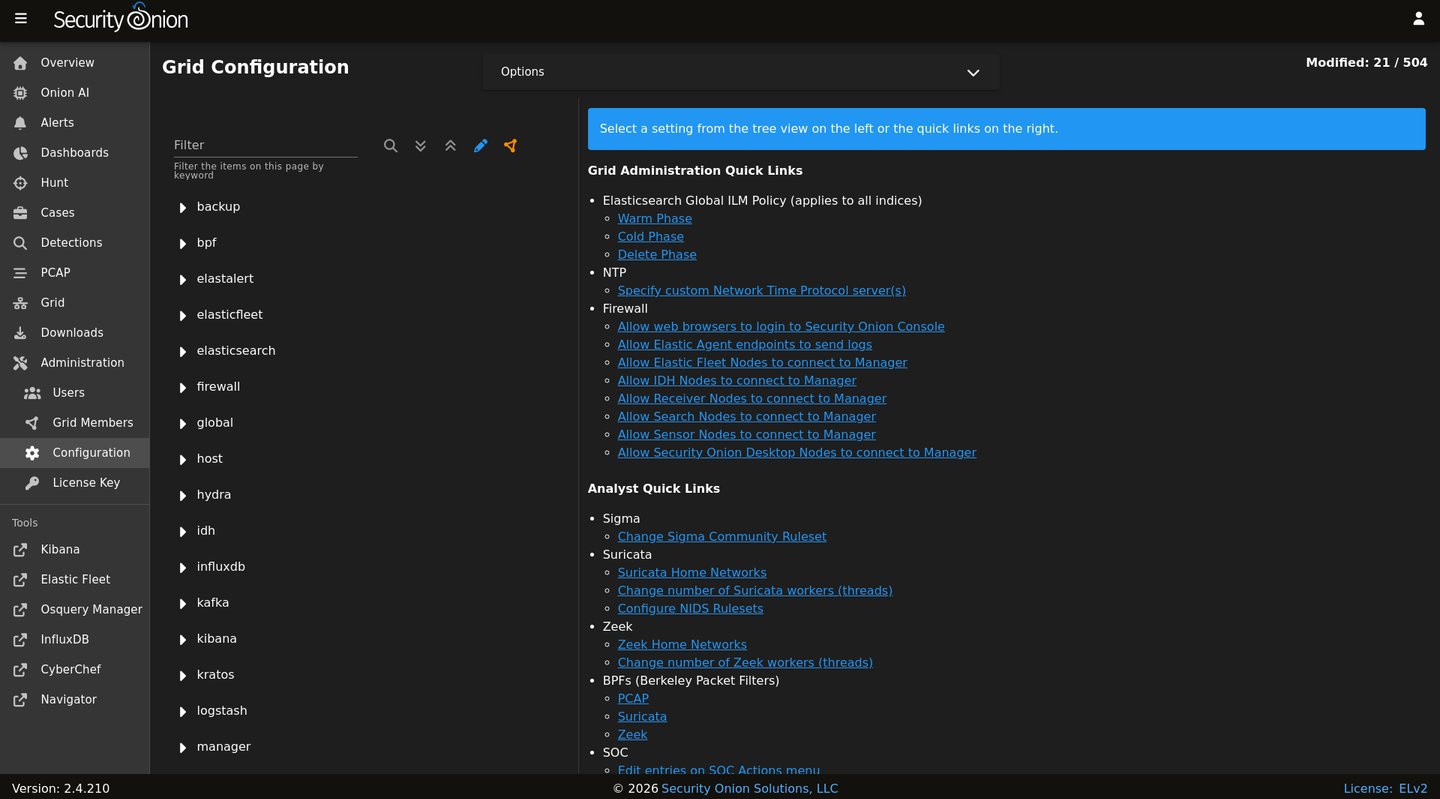Screen dimensions: 1440x799
Task: Expand the elasticfleet tree node
Action: [183, 316]
